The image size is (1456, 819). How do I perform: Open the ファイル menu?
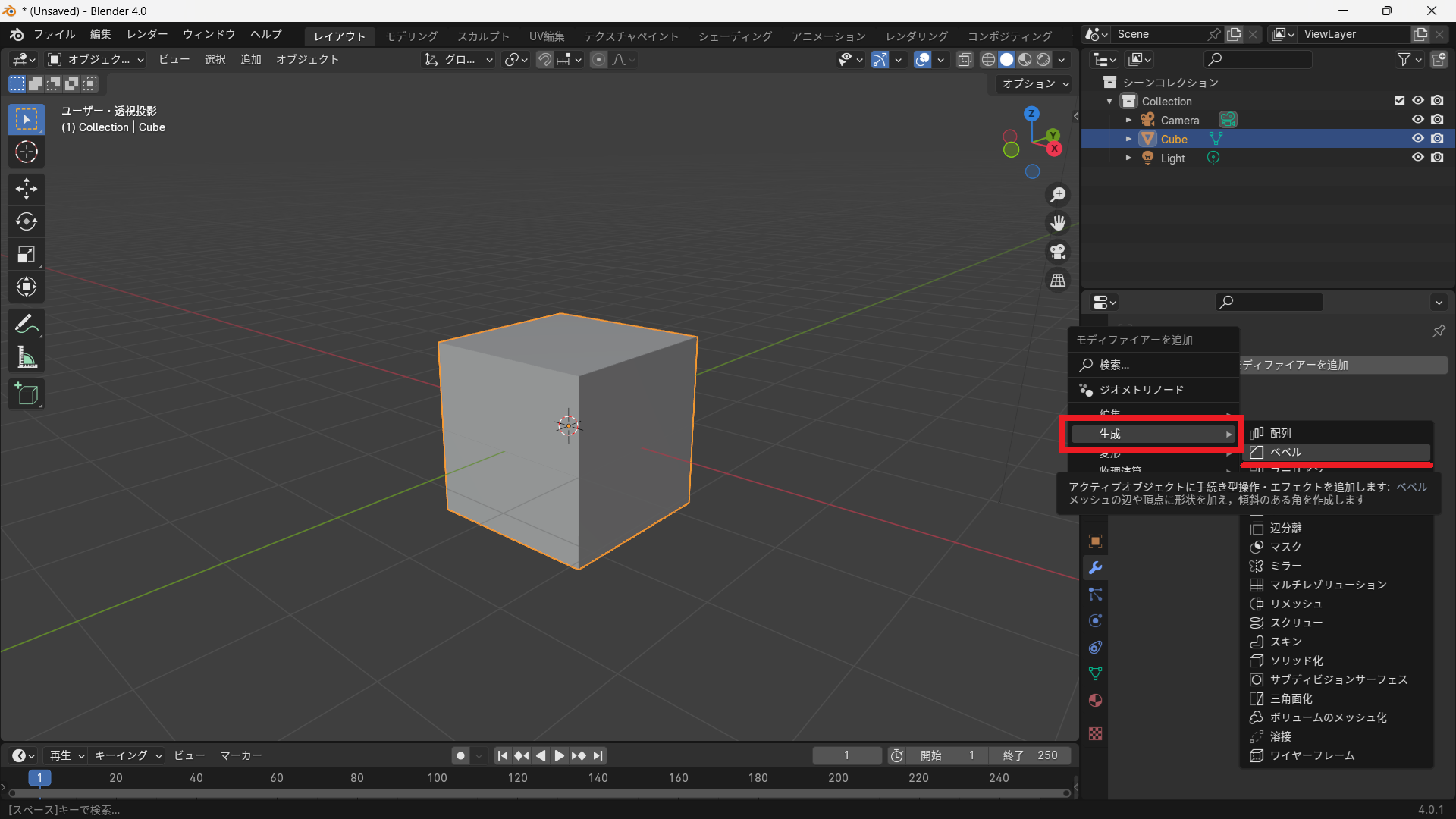click(54, 35)
